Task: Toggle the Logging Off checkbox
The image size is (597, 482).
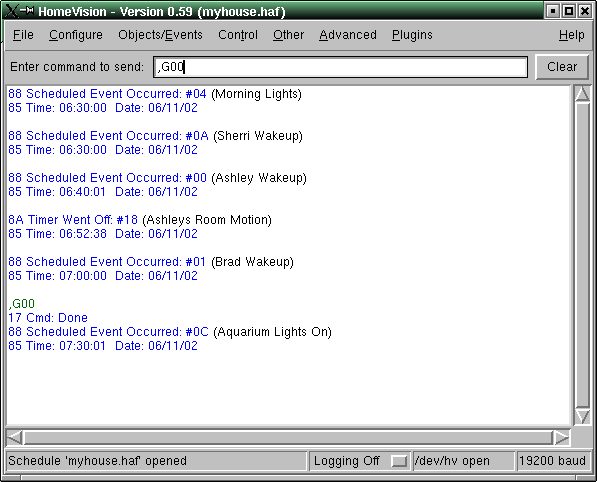Action: (399, 461)
